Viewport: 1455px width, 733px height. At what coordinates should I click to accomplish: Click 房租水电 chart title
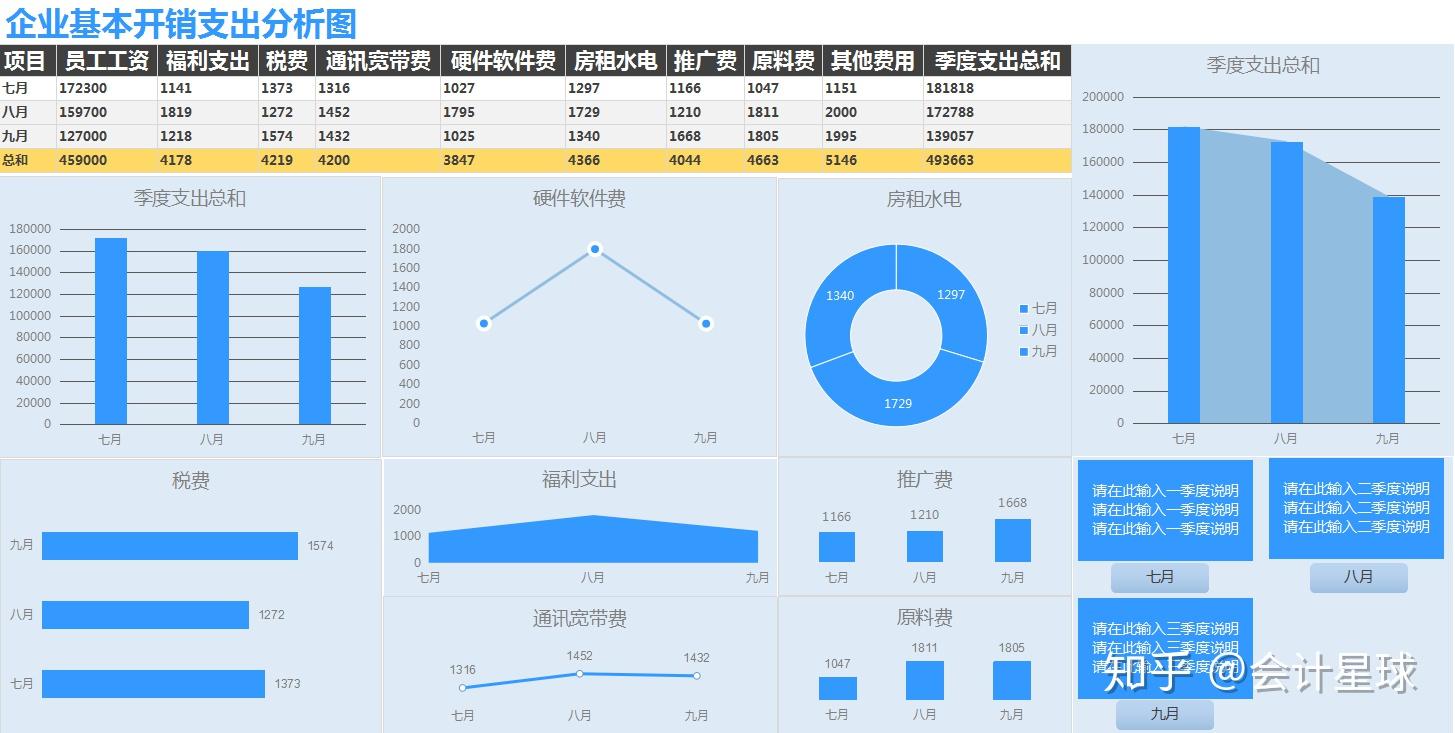click(924, 199)
